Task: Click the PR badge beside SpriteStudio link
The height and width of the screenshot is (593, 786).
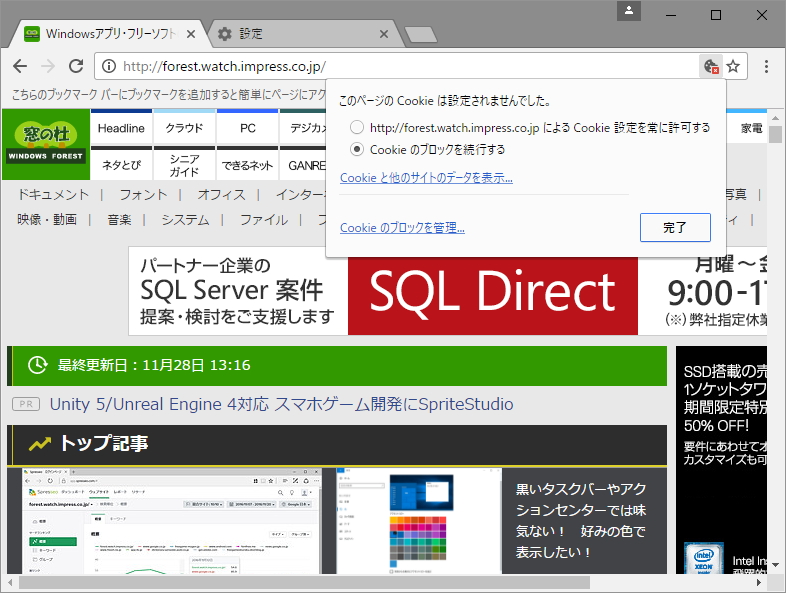Action: pos(26,404)
